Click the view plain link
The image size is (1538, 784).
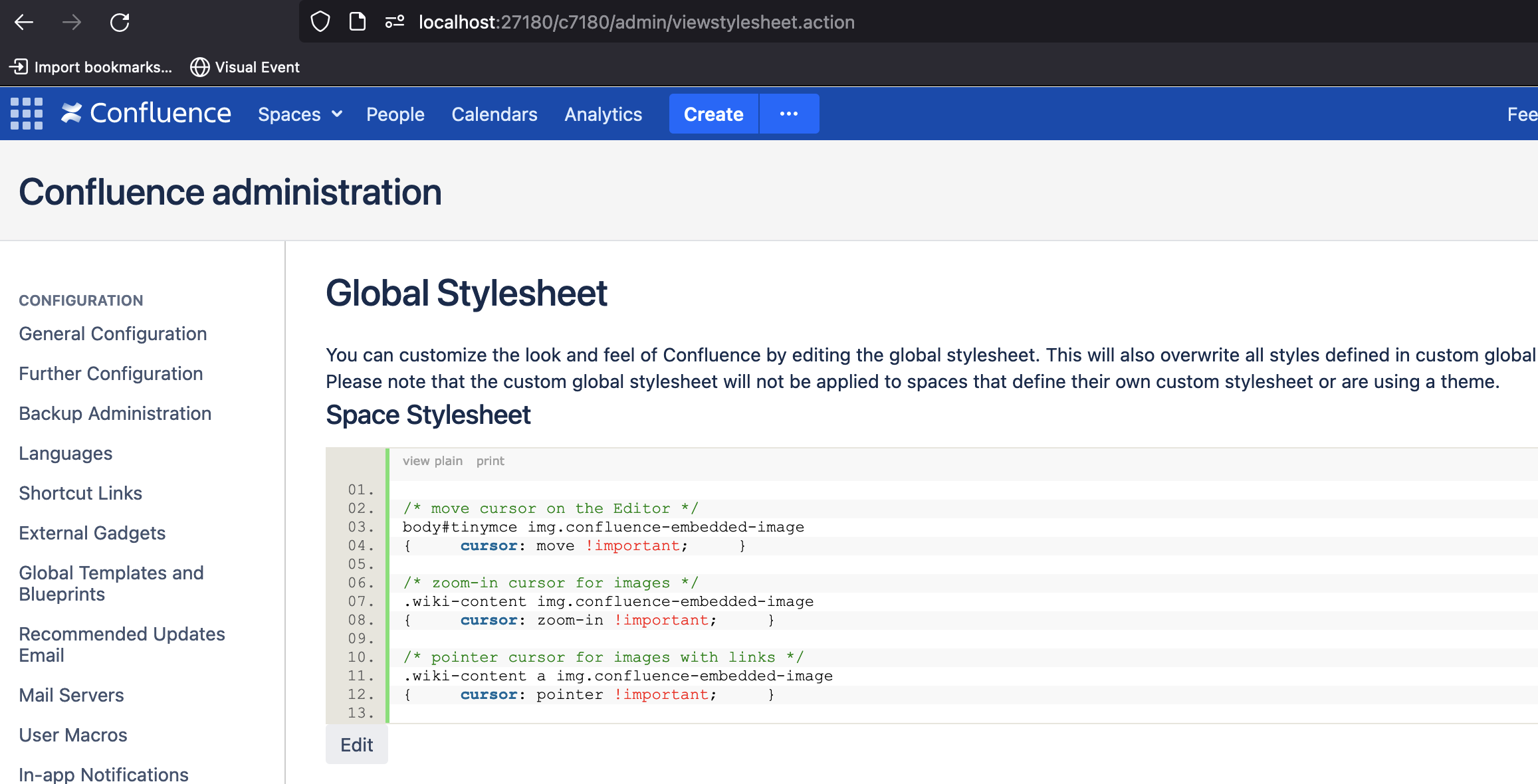[432, 461]
